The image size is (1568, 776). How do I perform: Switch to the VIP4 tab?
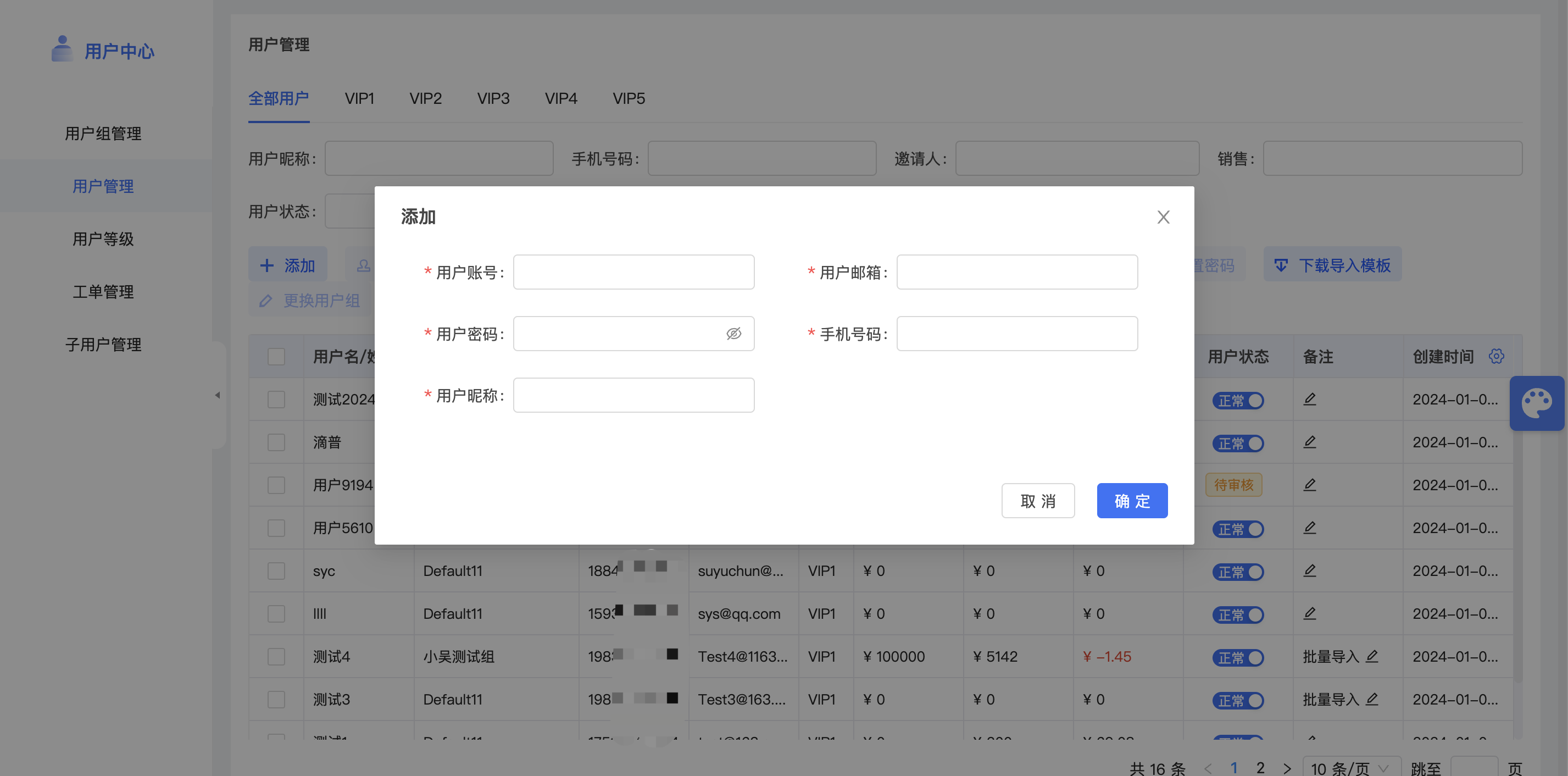click(560, 98)
